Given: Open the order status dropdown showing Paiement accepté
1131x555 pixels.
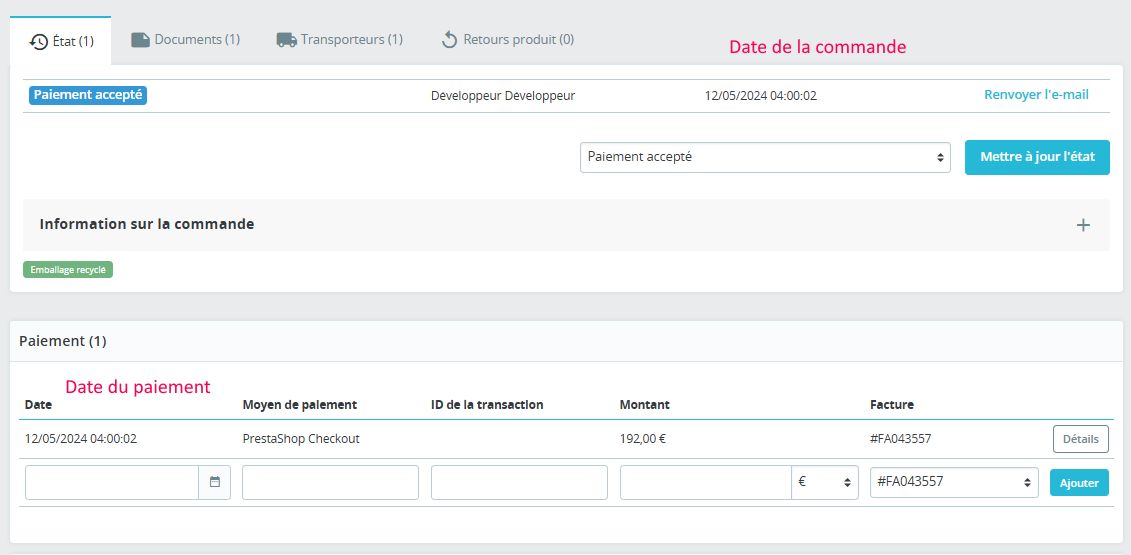Looking at the screenshot, I should (765, 157).
